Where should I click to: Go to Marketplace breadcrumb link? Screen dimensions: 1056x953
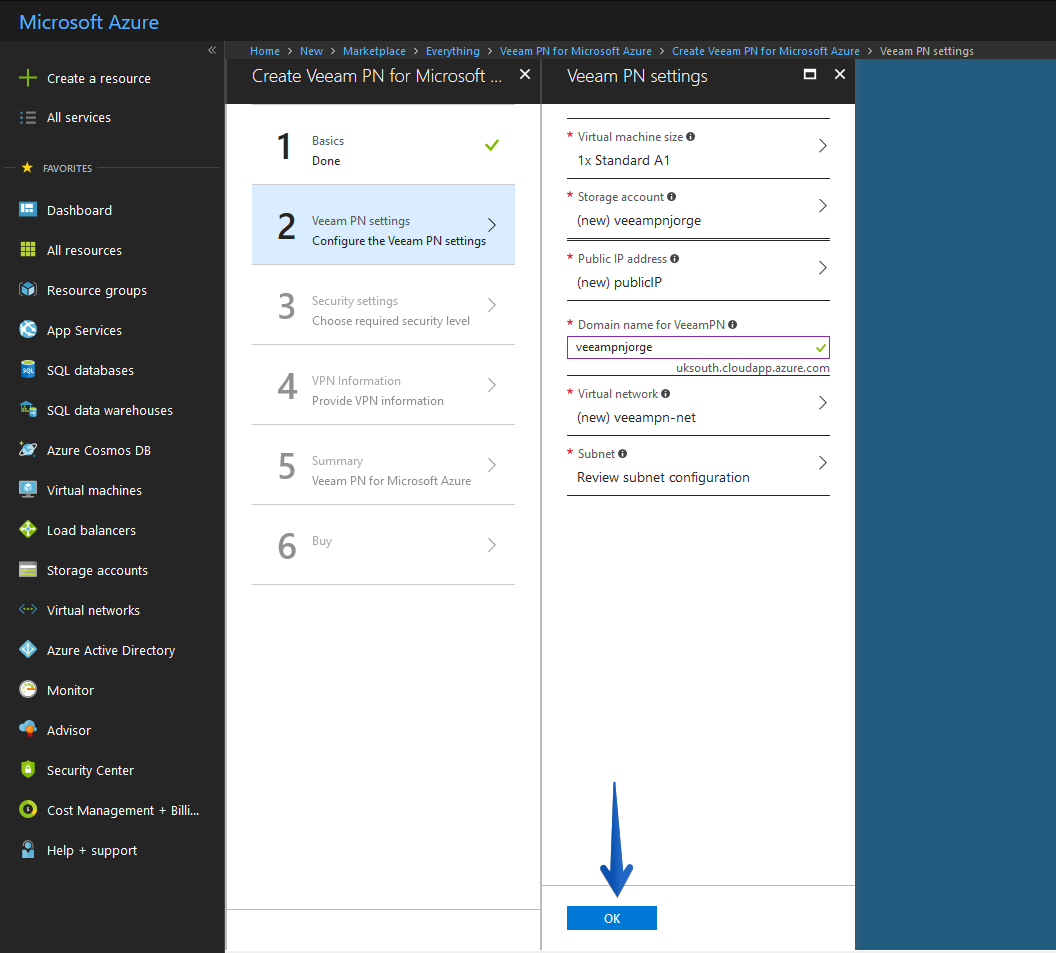tap(374, 51)
